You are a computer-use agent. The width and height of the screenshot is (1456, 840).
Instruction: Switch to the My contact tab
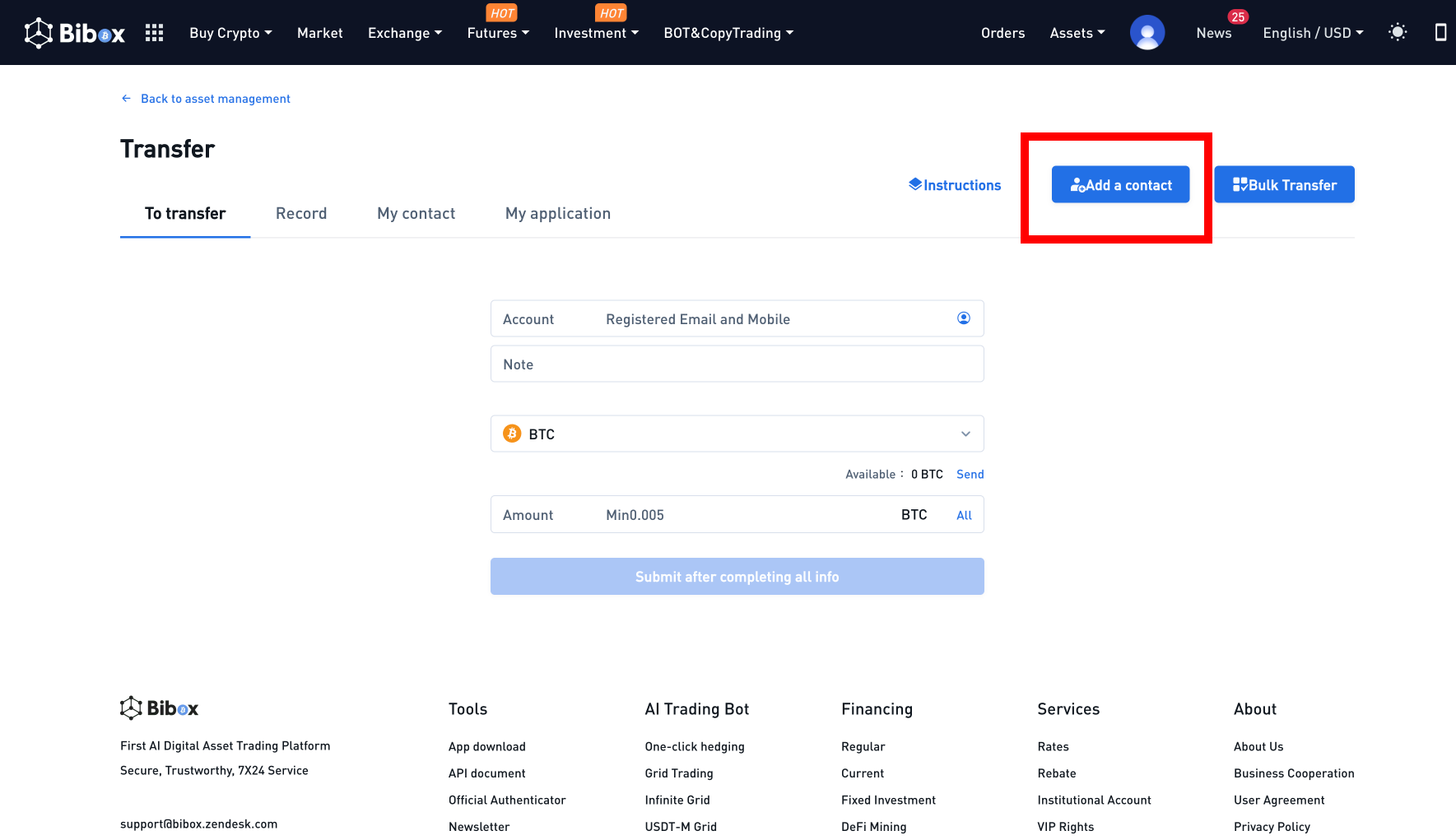[x=416, y=214]
